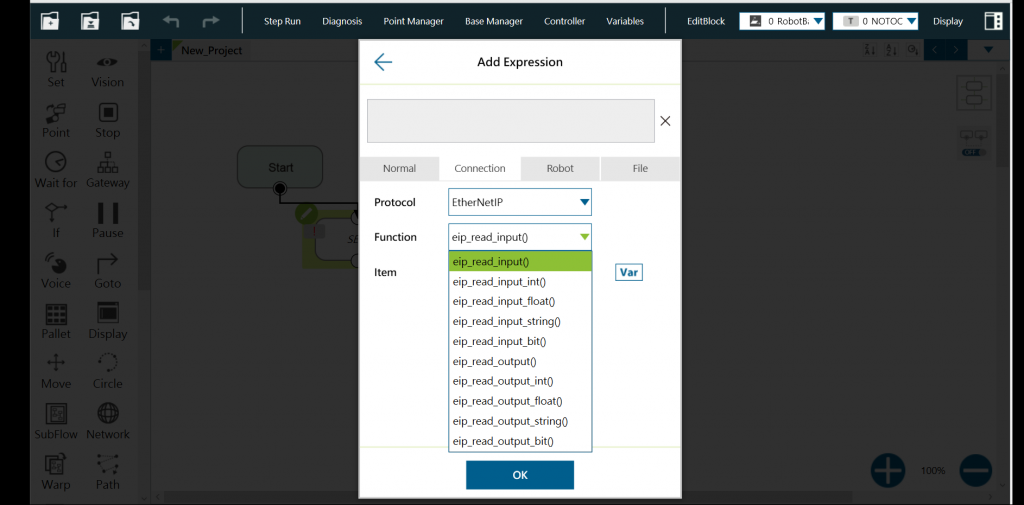Choose eip_read_input_bit() option
This screenshot has width=1024, height=505.
point(520,341)
